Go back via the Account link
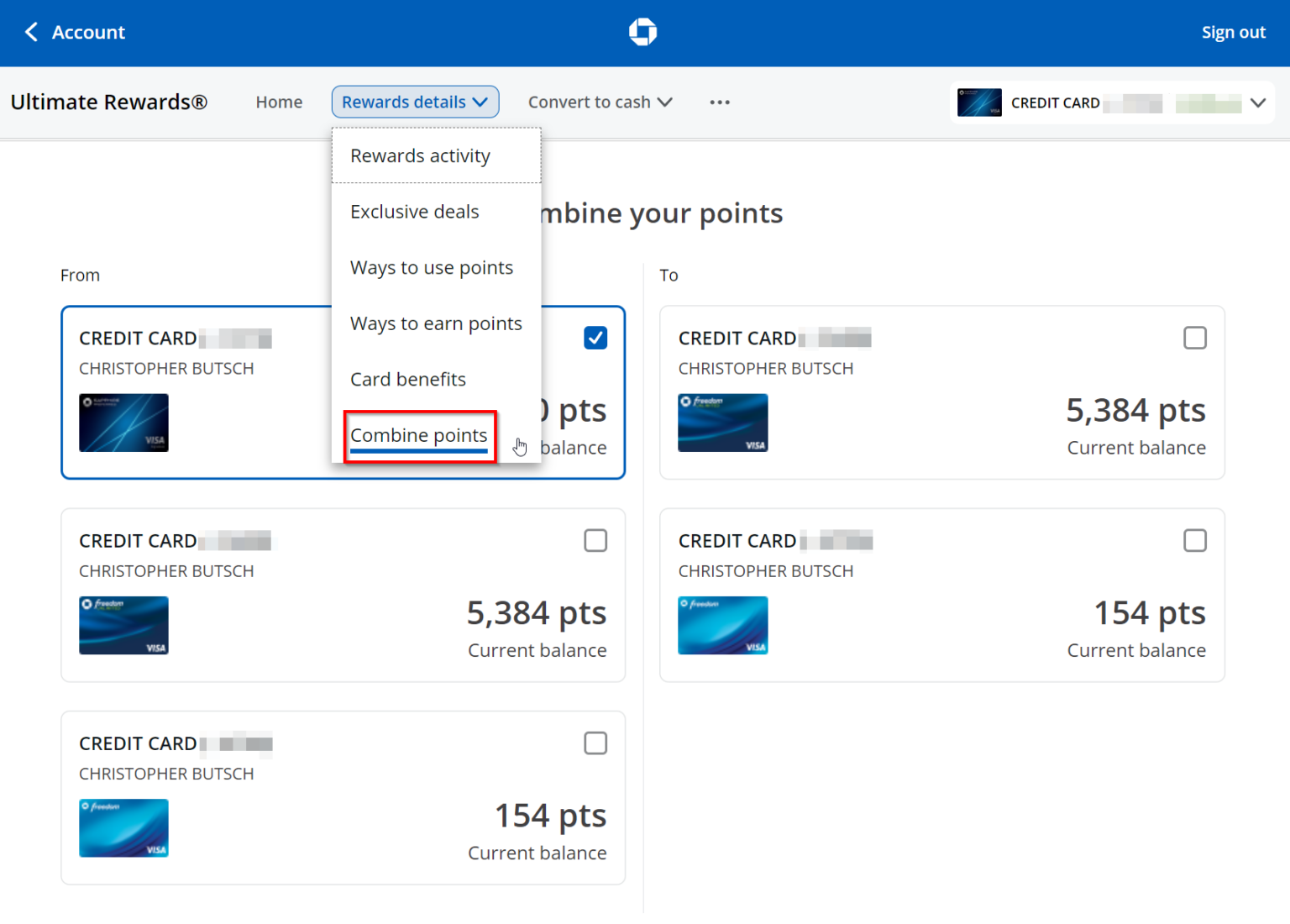Image resolution: width=1290 pixels, height=924 pixels. coord(88,32)
